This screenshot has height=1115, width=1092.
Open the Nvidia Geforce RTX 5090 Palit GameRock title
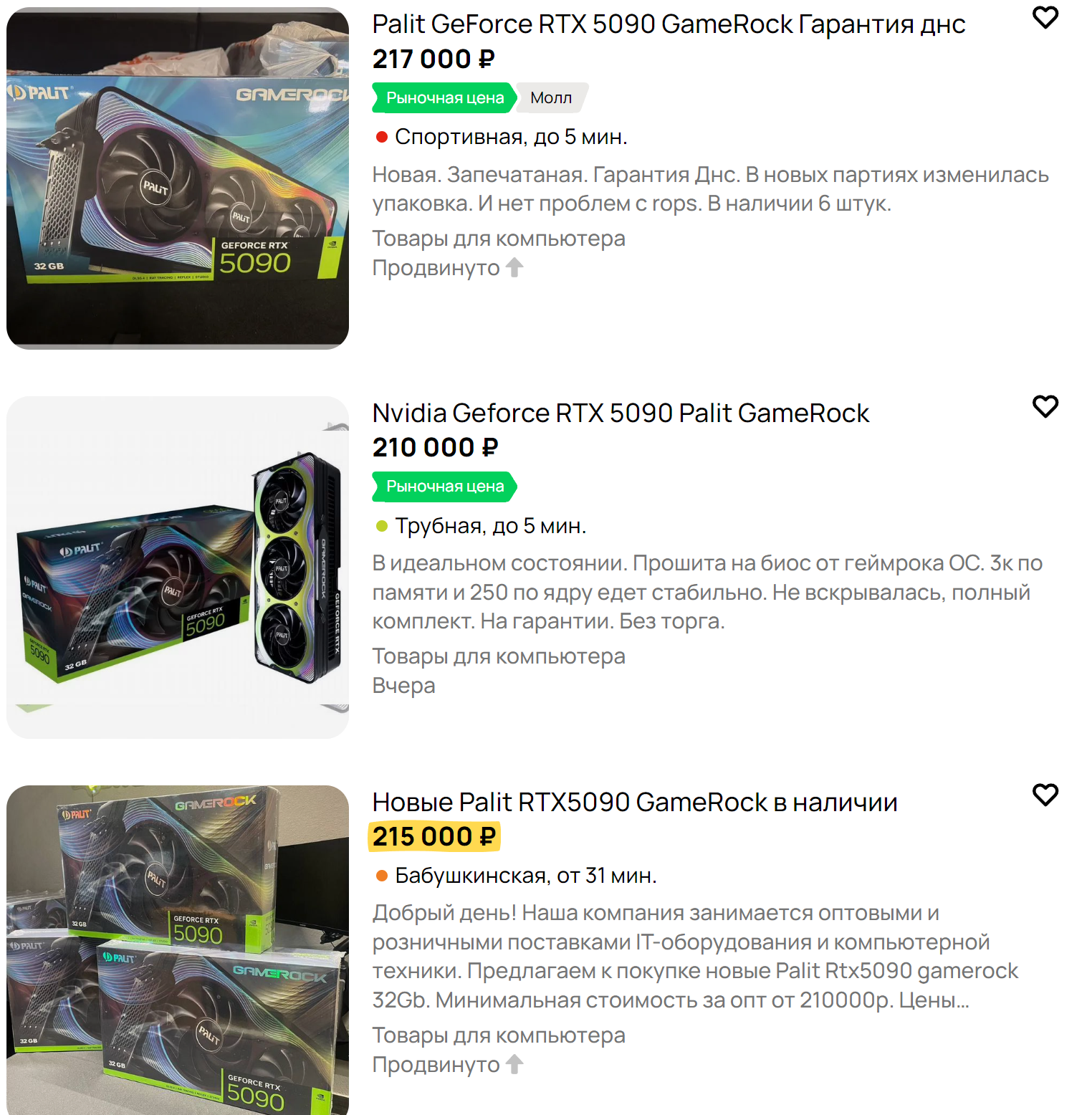621,413
